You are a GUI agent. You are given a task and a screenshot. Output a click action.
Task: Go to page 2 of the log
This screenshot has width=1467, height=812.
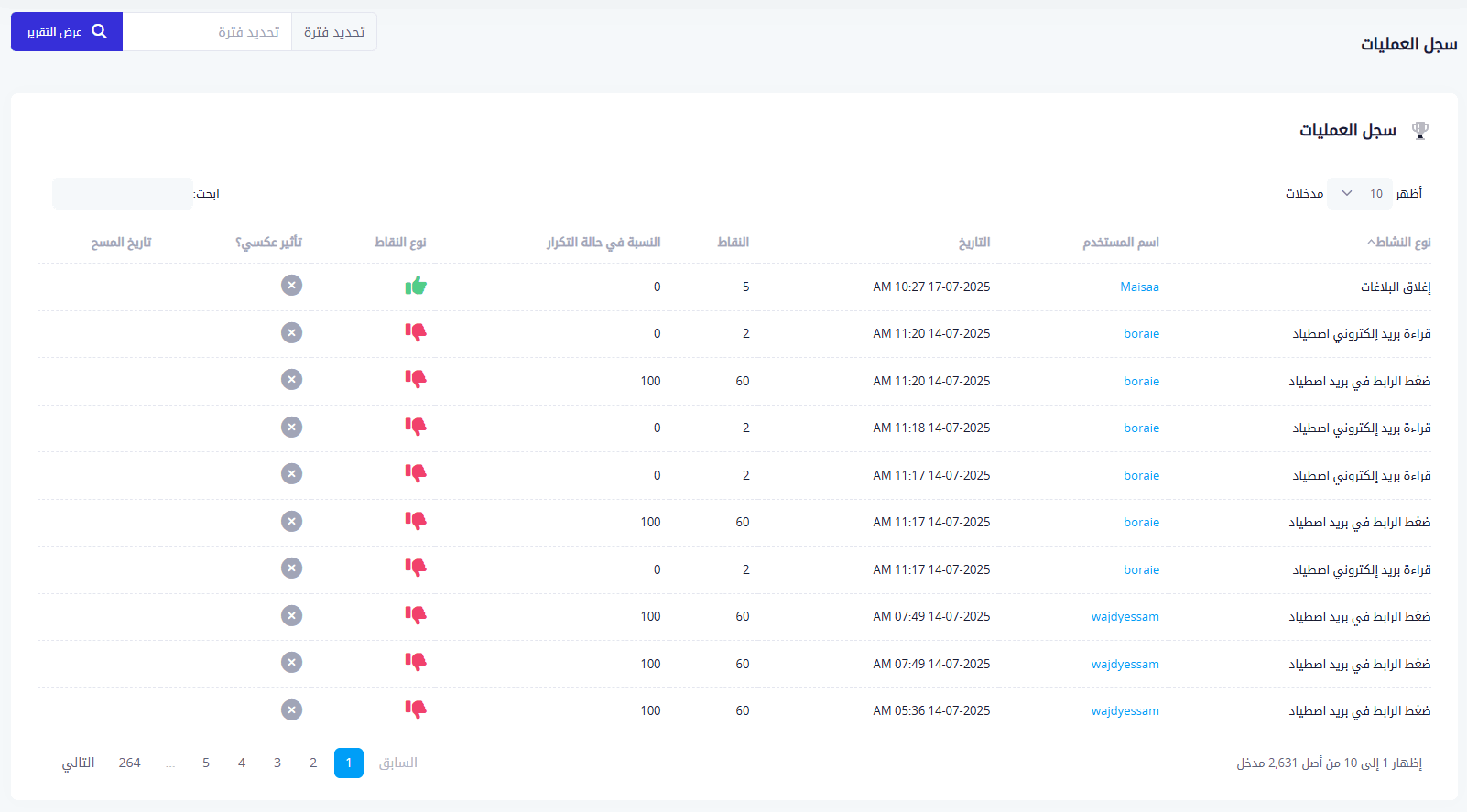click(x=313, y=763)
